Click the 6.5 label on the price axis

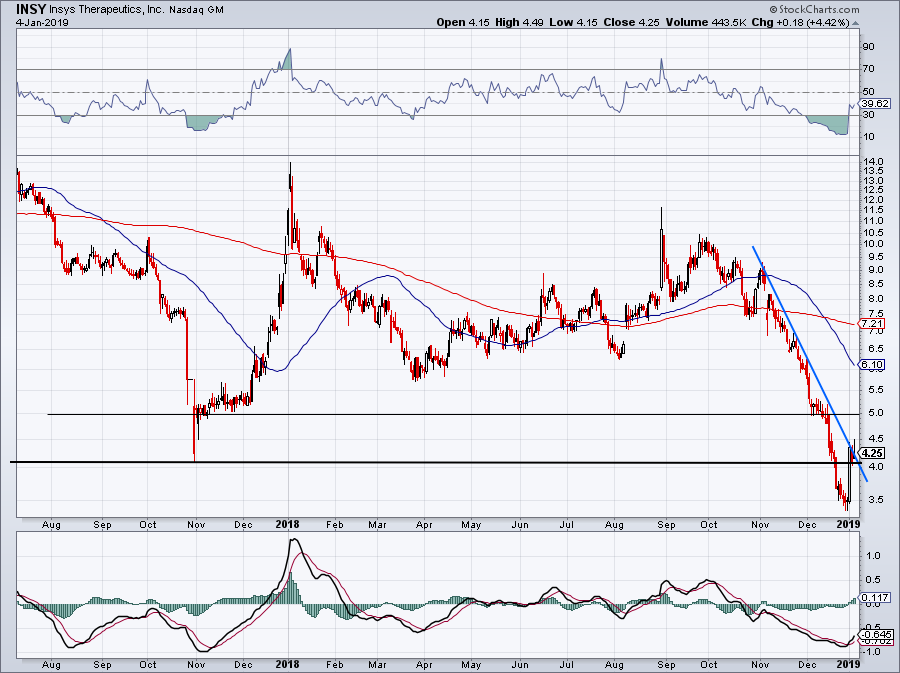point(875,349)
